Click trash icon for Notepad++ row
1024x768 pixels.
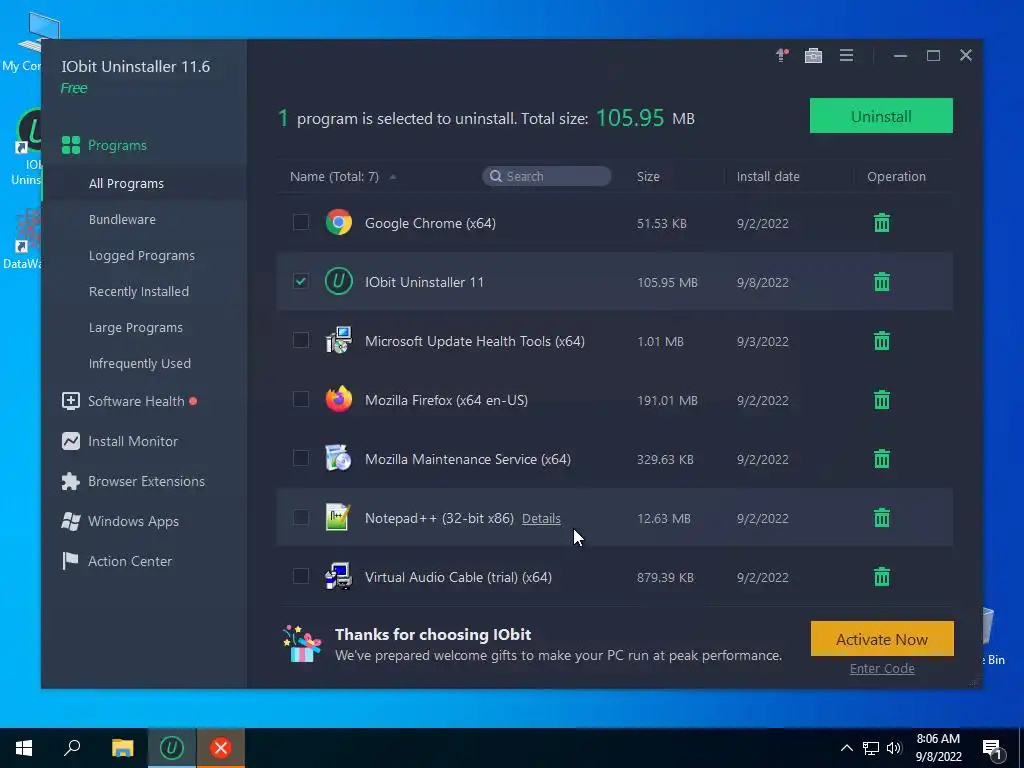coord(882,518)
